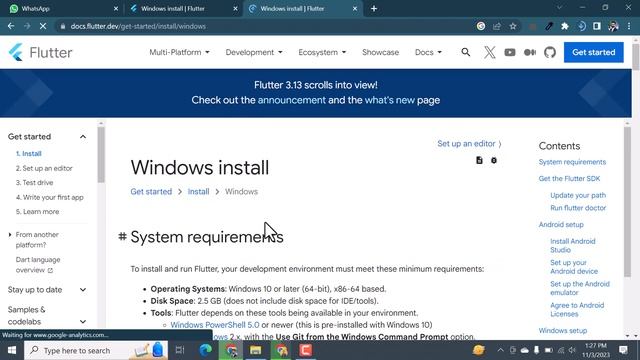Open the Windows PowerShell 5.0 link
The width and height of the screenshot is (640, 360).
point(215,325)
